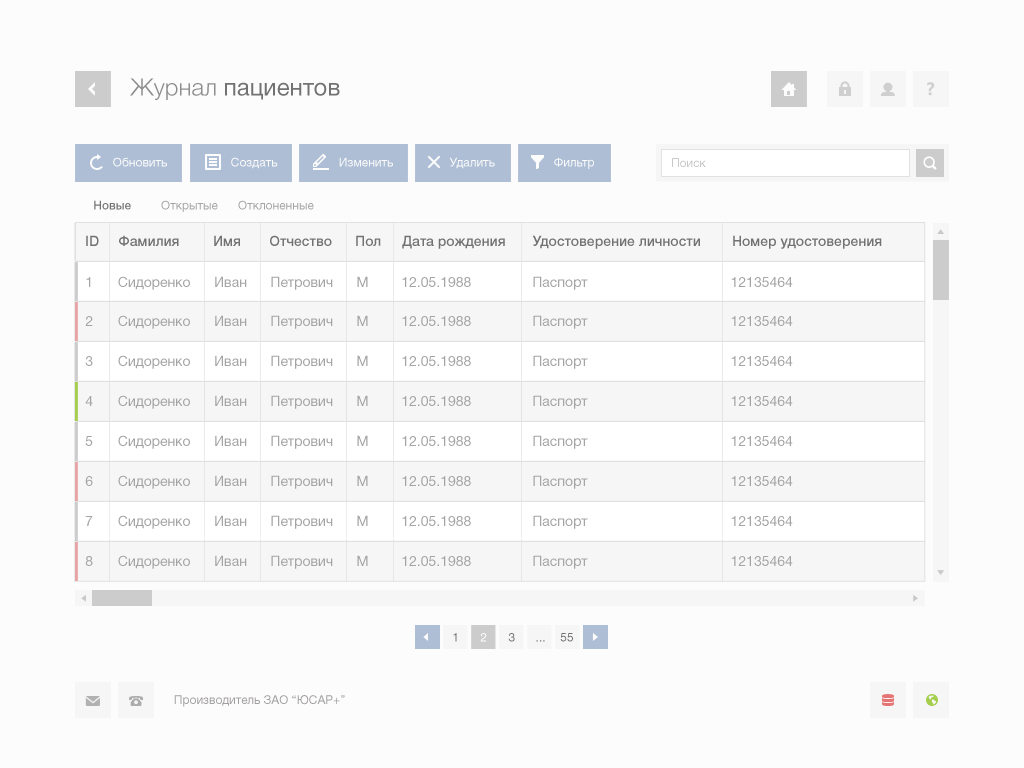Open the mail envelope icon in footer
This screenshot has height=768, width=1024.
(93, 700)
